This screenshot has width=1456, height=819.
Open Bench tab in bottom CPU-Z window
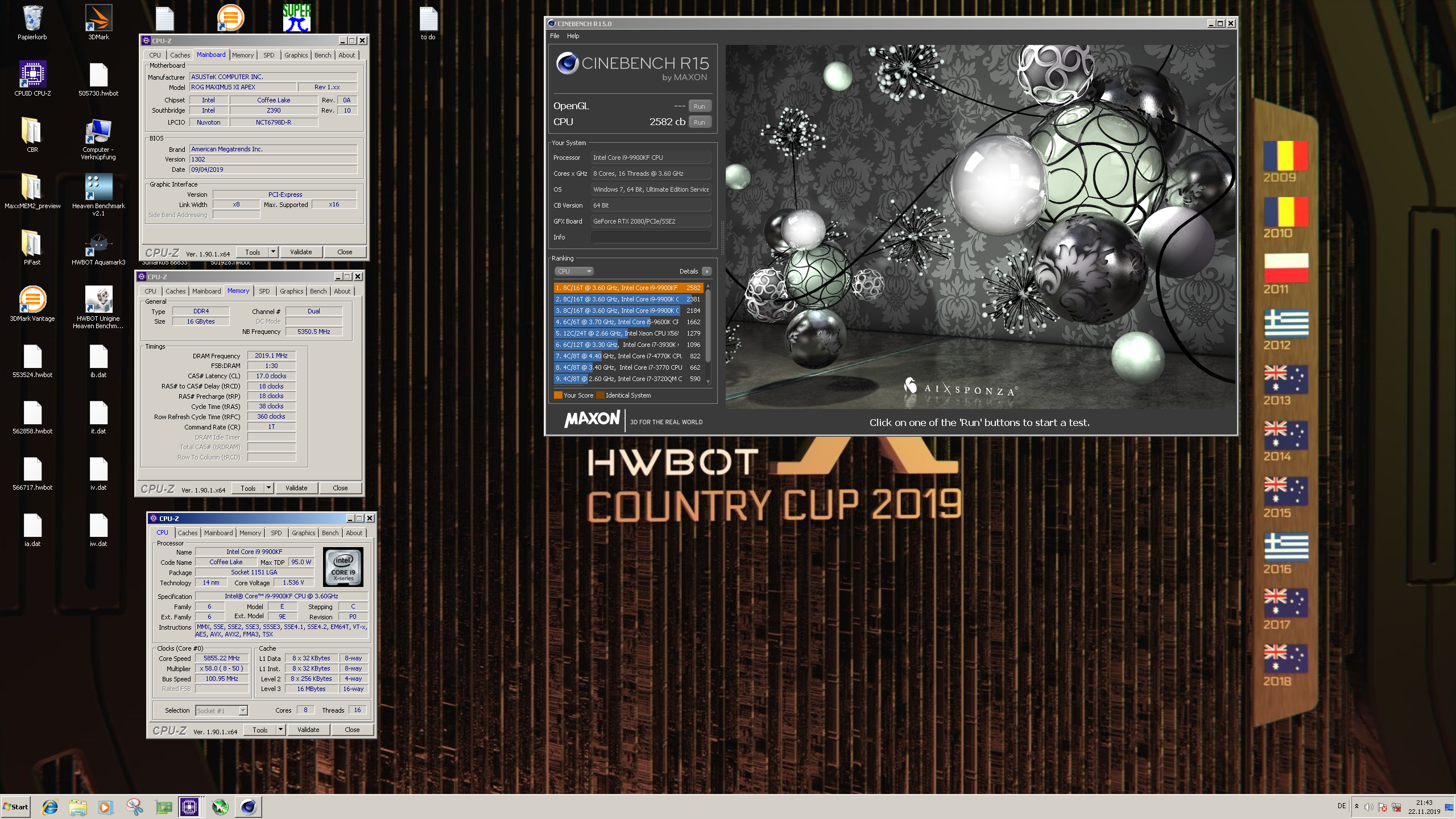[330, 533]
